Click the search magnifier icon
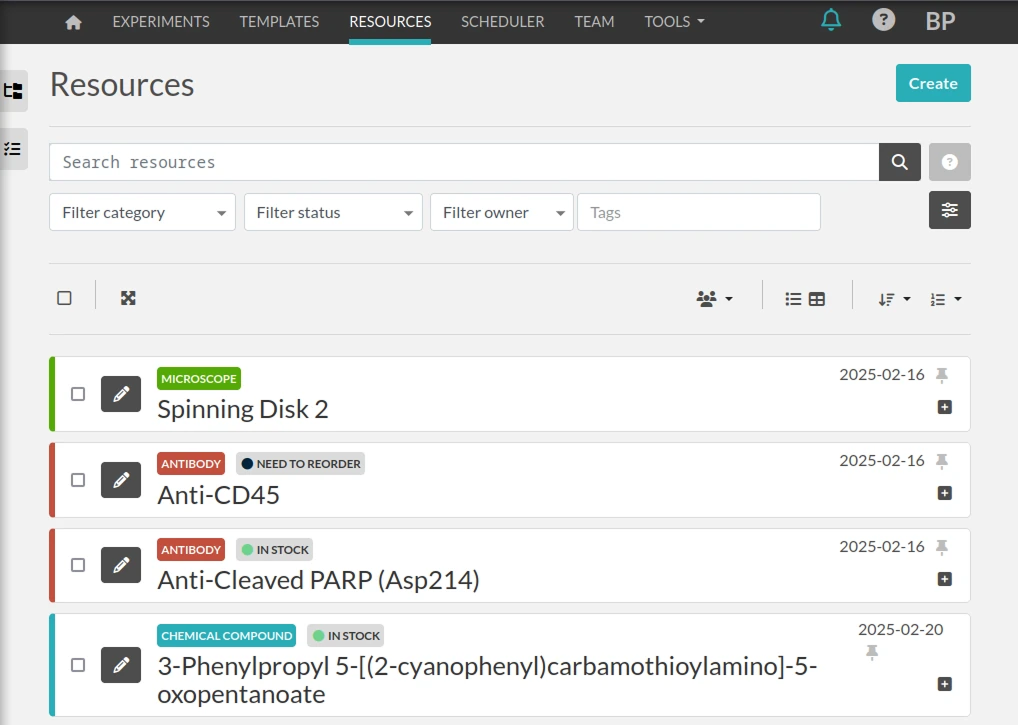The image size is (1018, 725). [899, 161]
